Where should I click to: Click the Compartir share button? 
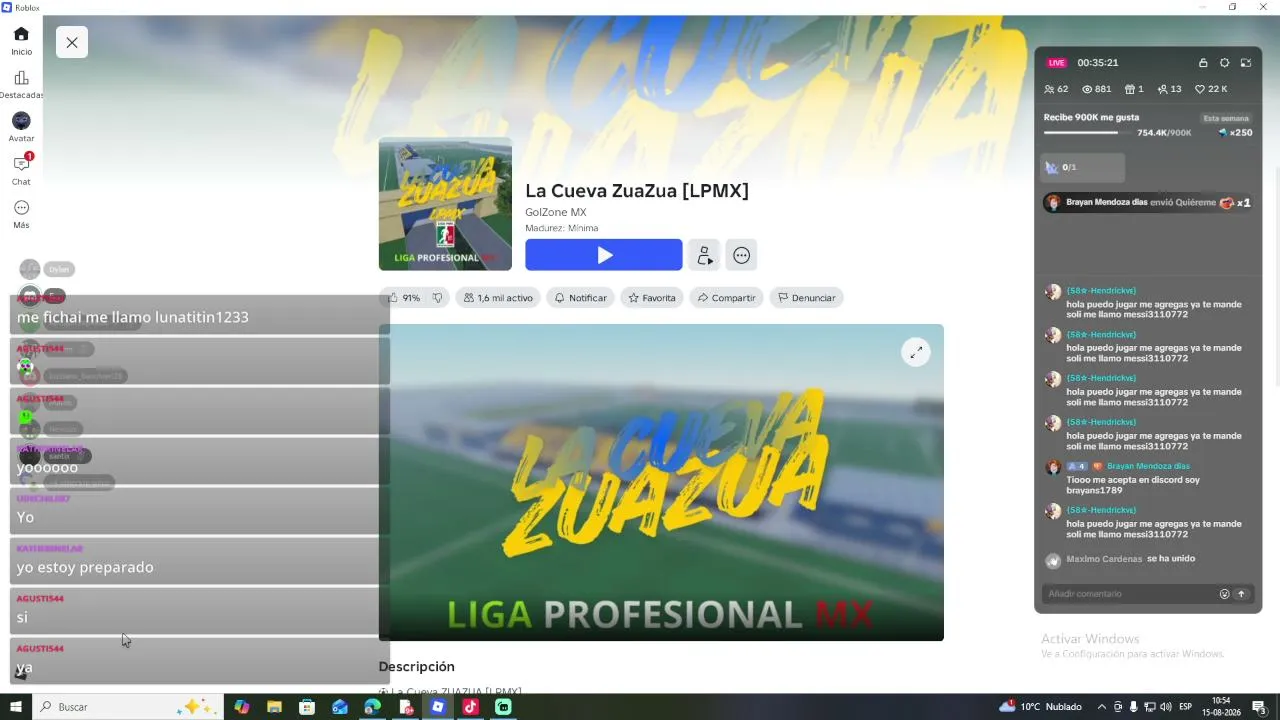click(x=726, y=298)
